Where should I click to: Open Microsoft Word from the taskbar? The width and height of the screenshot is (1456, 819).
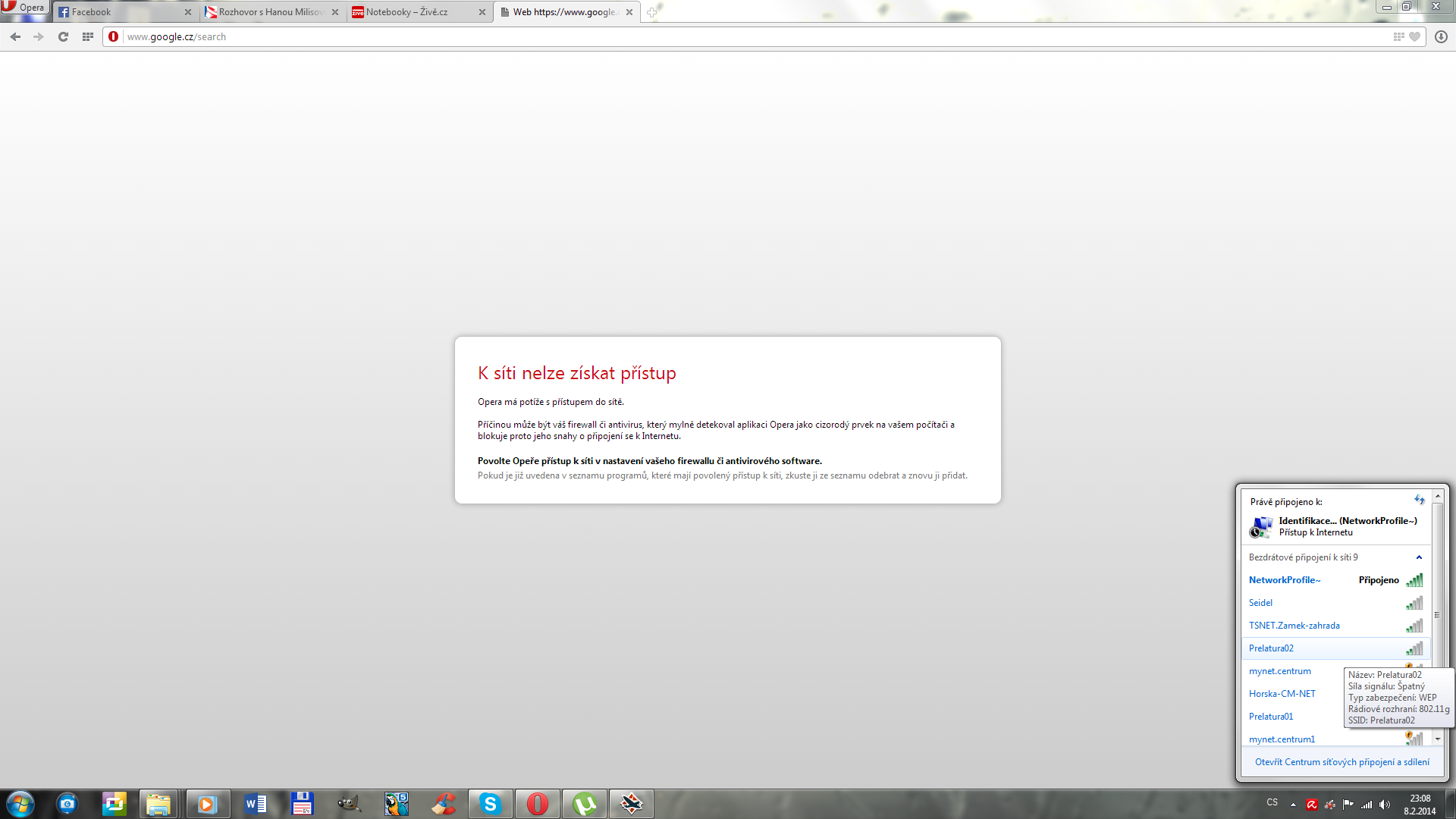click(x=256, y=804)
